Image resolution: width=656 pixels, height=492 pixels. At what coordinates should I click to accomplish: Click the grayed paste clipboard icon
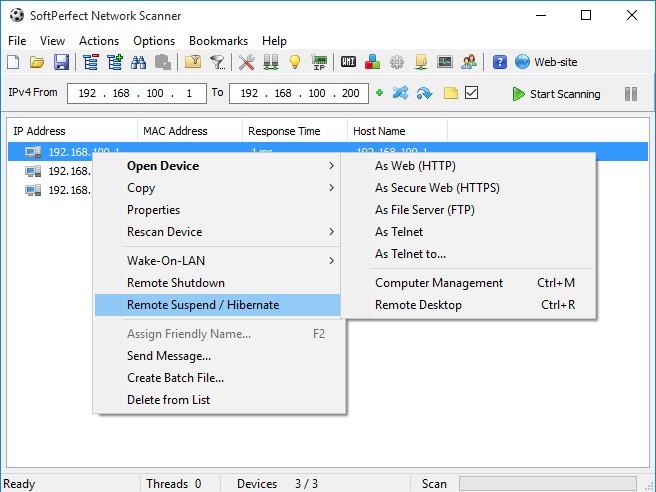[163, 62]
